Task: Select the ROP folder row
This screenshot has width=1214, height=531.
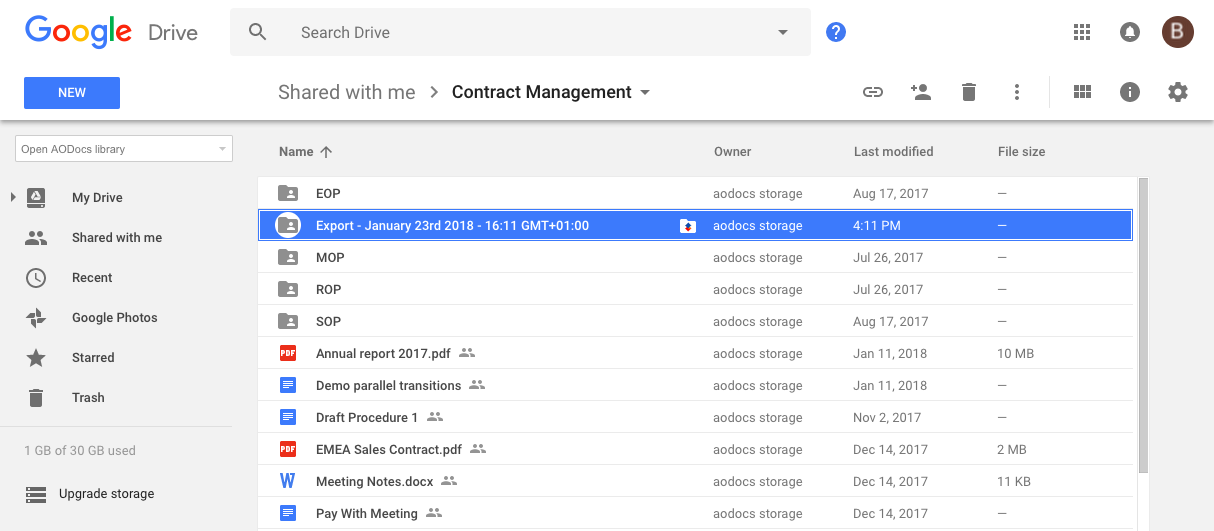Action: (695, 289)
